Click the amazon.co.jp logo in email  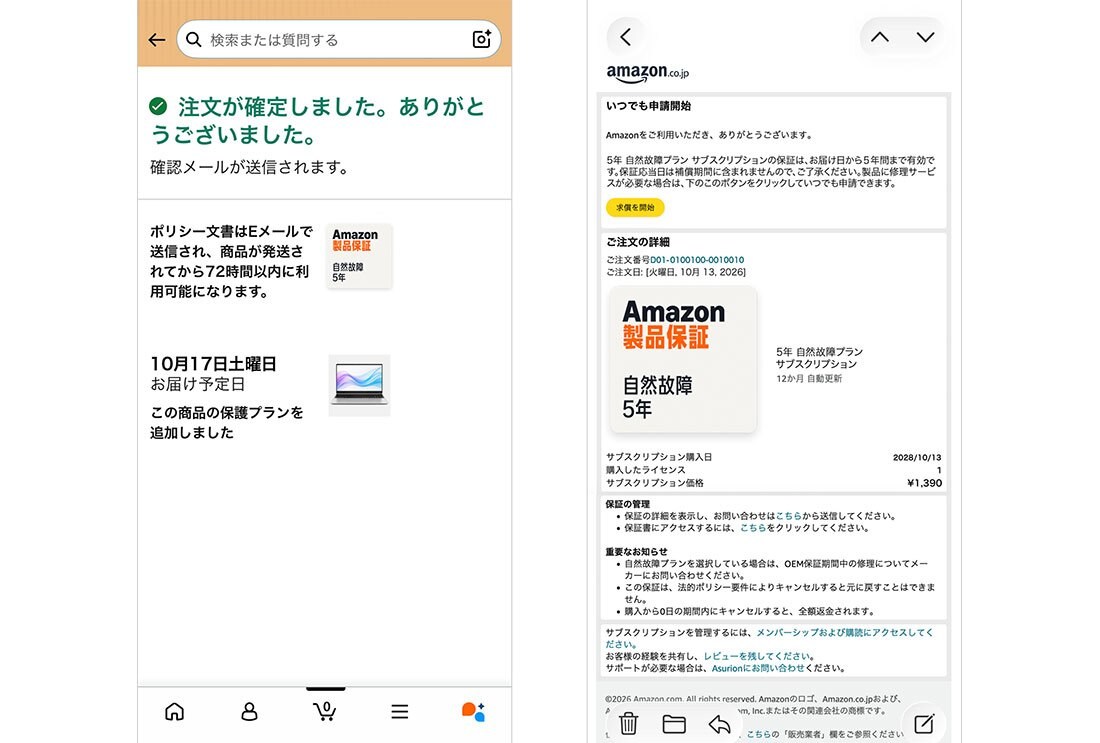coord(648,73)
